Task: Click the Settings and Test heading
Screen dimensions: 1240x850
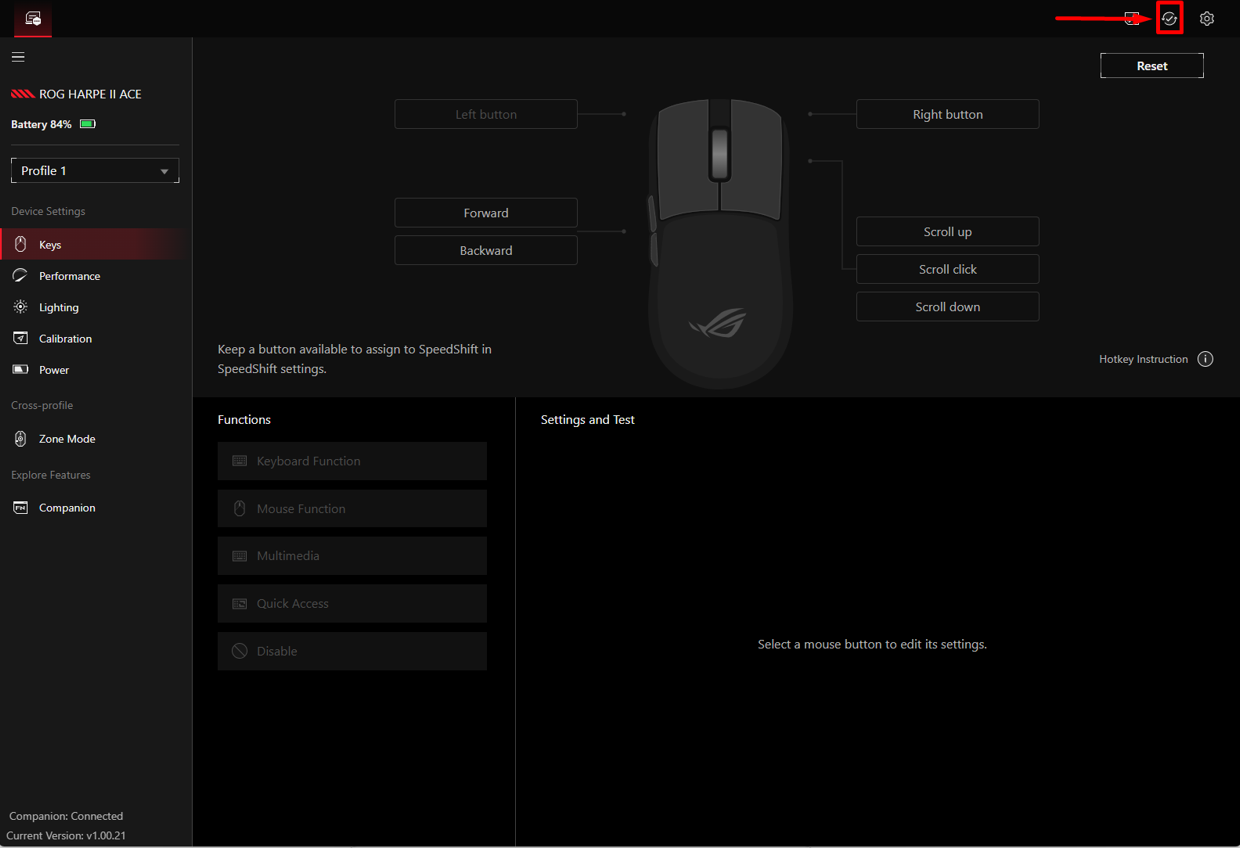Action: [588, 420]
